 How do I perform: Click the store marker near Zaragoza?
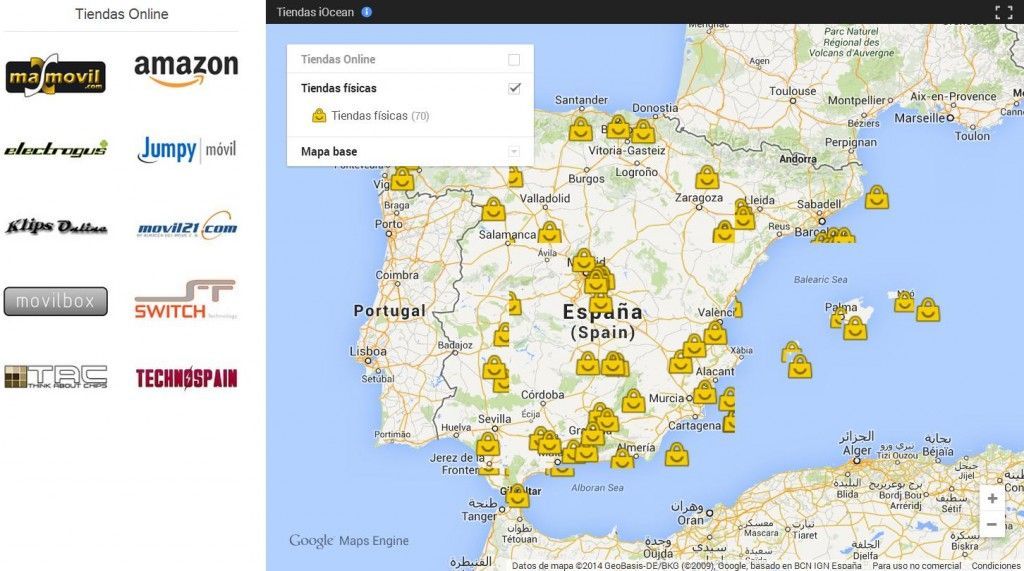click(x=707, y=177)
